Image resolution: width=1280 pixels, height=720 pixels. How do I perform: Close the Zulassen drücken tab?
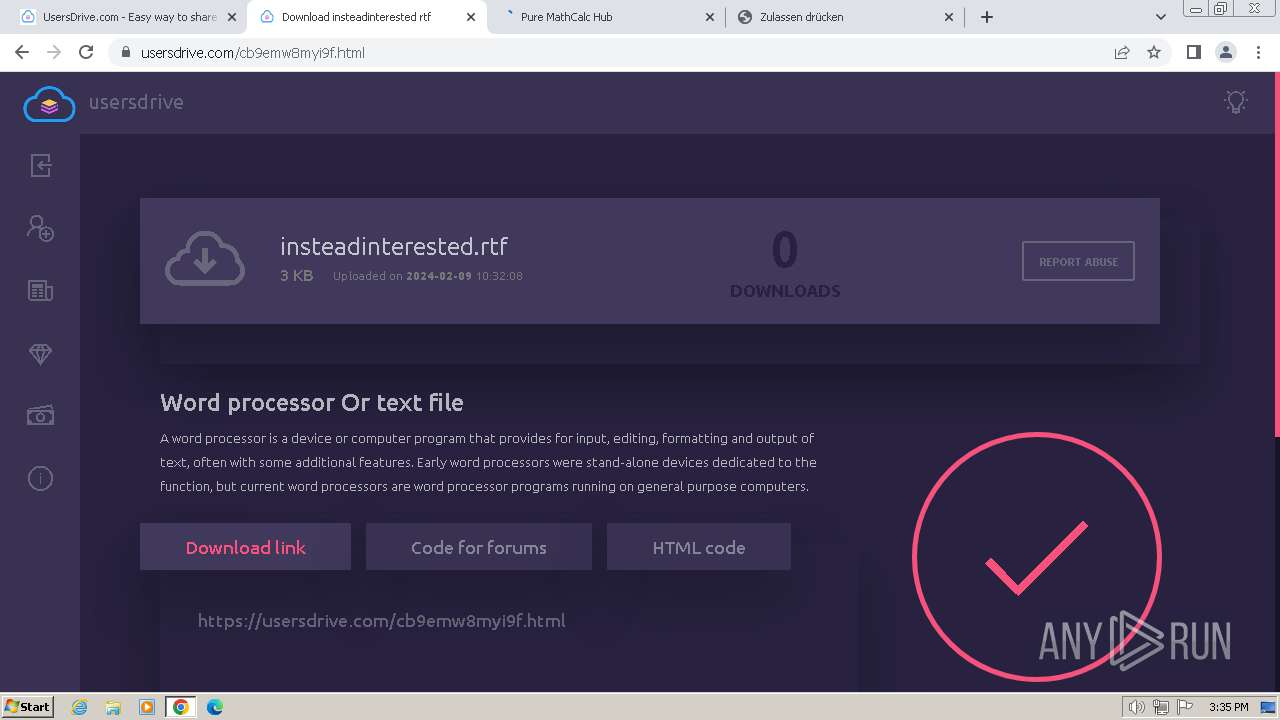(x=949, y=17)
